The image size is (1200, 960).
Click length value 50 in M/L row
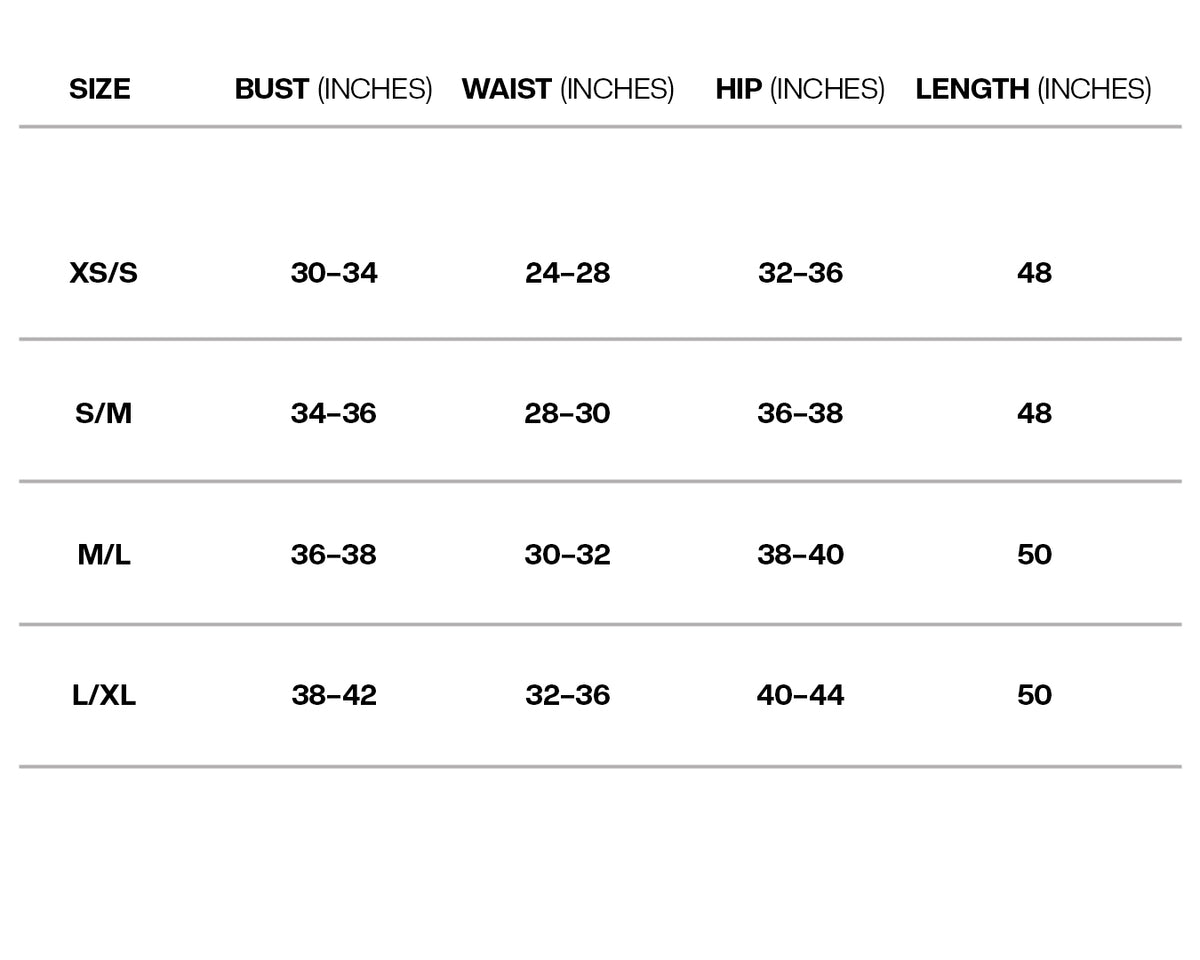pos(1034,554)
